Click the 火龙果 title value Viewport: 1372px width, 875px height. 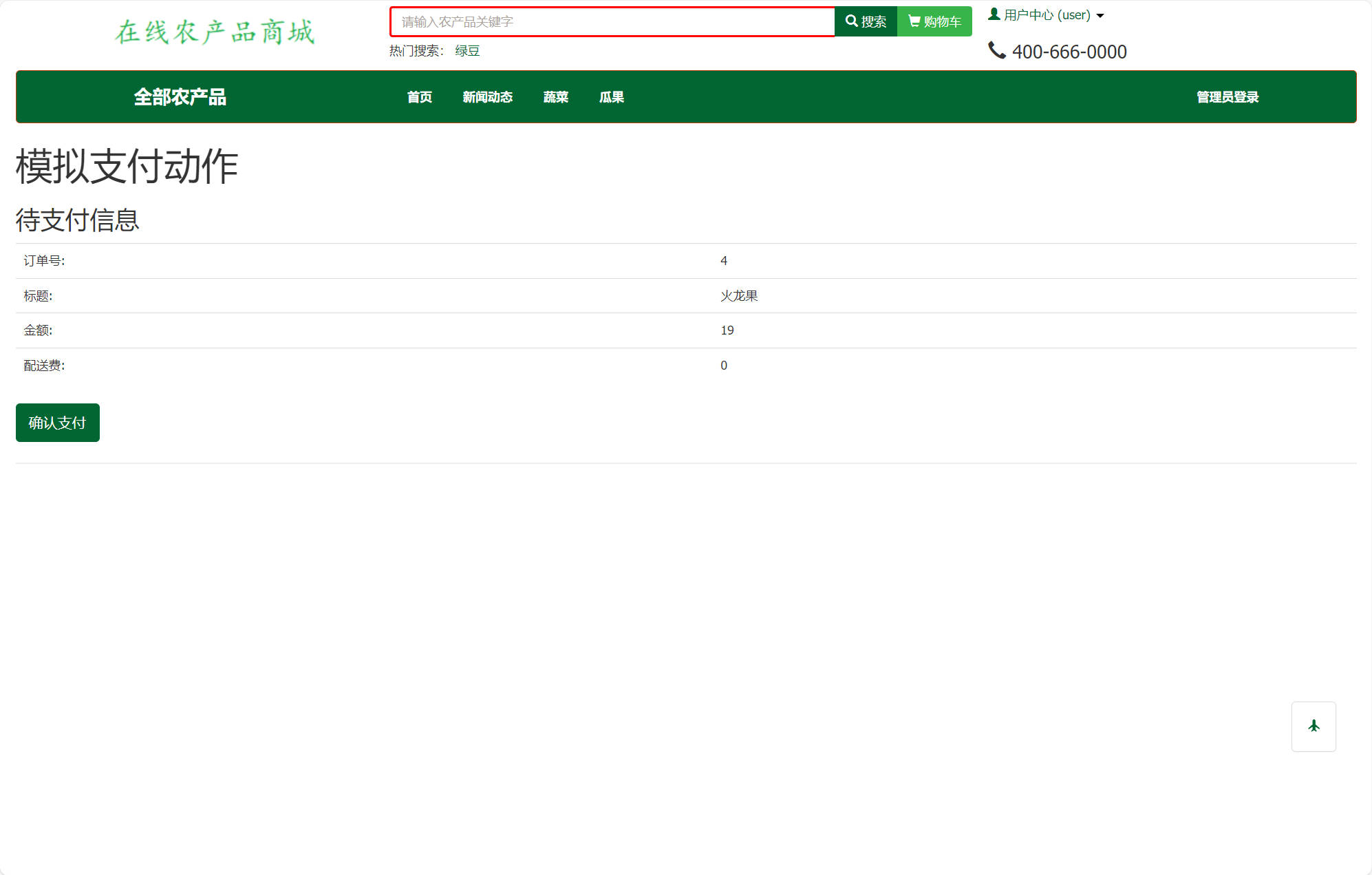tap(738, 296)
